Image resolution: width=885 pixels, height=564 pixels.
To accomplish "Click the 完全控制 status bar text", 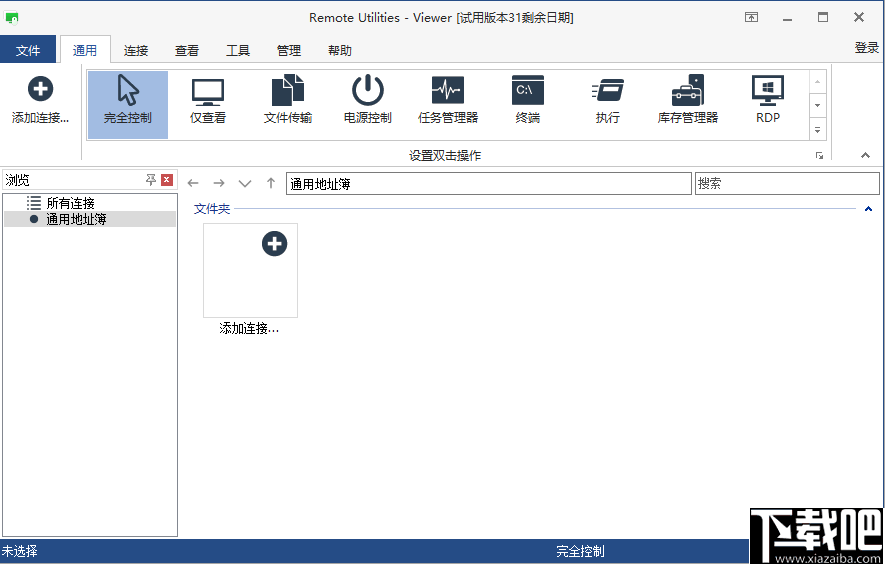I will pyautogui.click(x=580, y=551).
